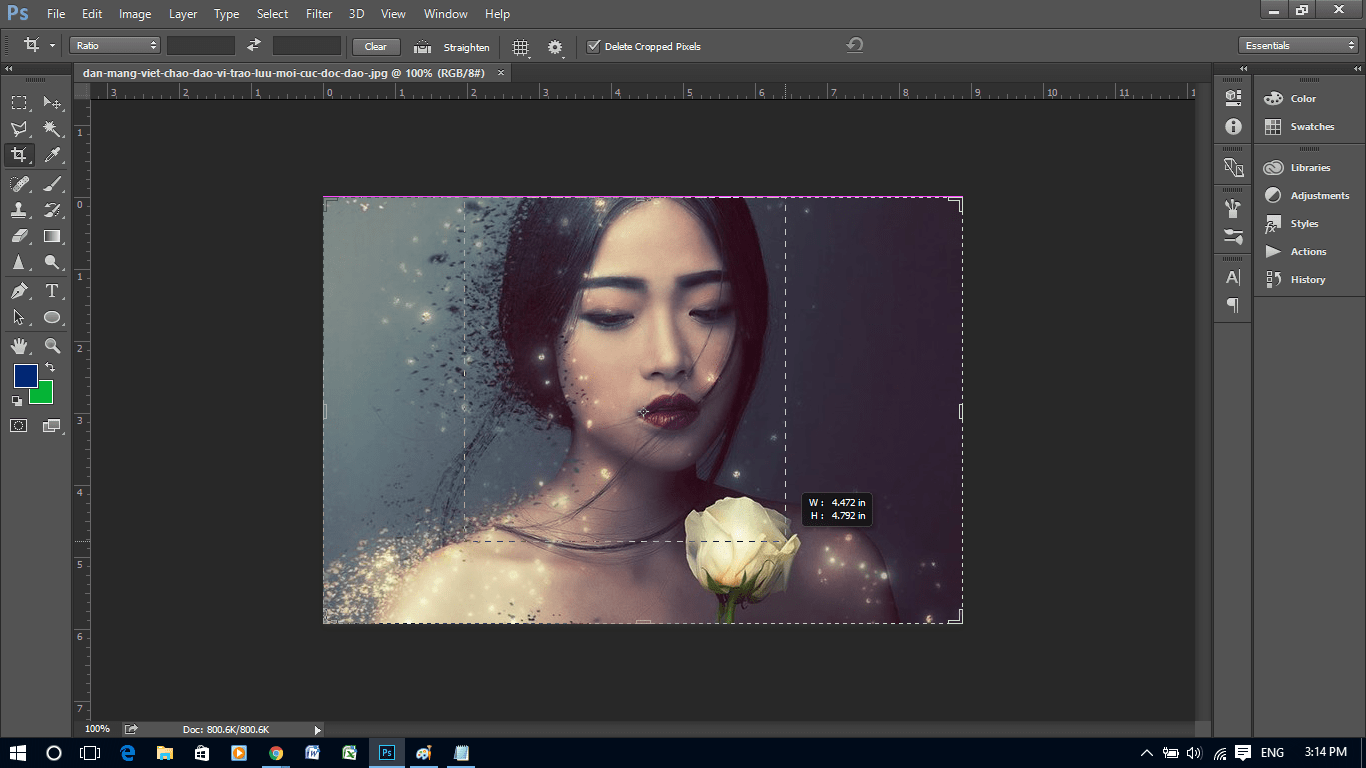This screenshot has height=768, width=1366.
Task: Choose the Horizontal Type tool
Action: [52, 290]
